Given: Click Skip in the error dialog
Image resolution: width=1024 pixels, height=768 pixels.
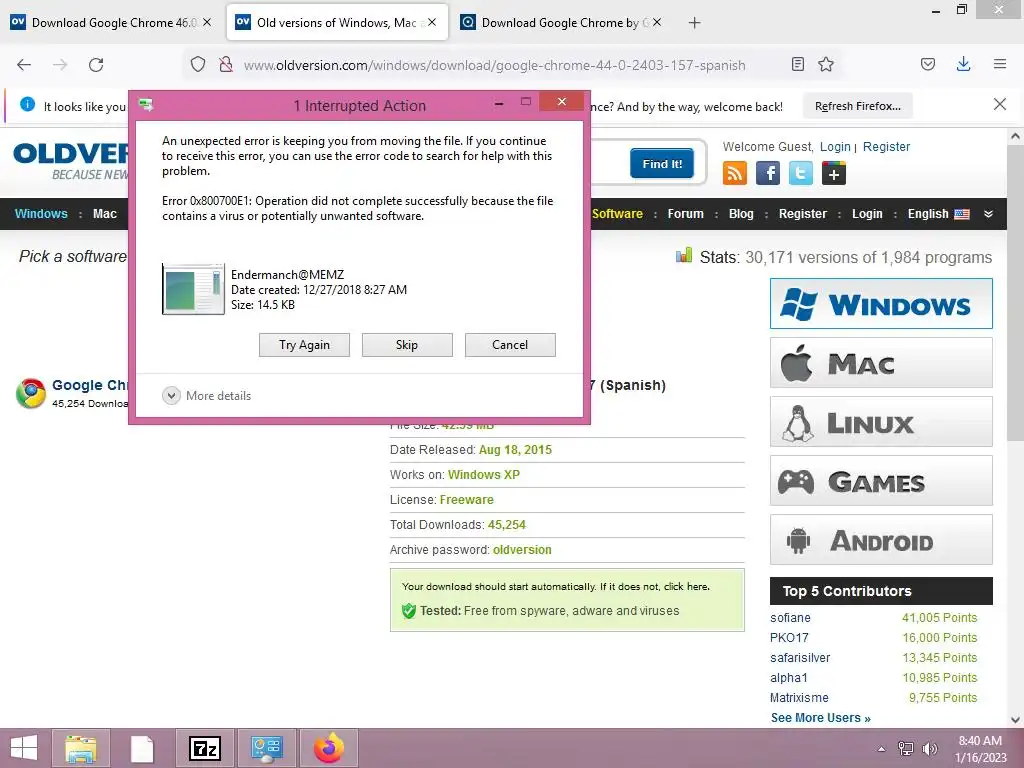Looking at the screenshot, I should pyautogui.click(x=407, y=345).
